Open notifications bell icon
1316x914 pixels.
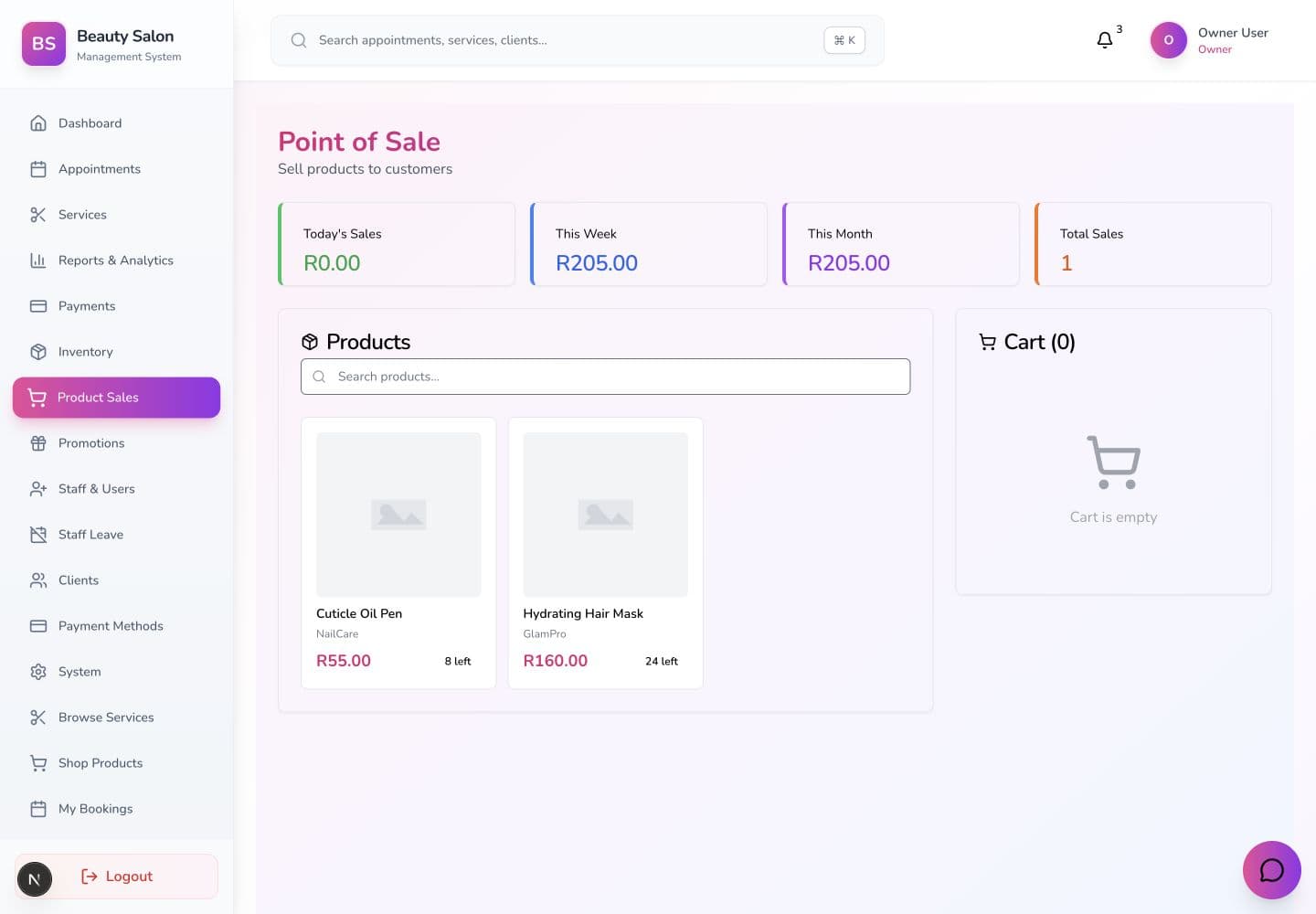1105,40
